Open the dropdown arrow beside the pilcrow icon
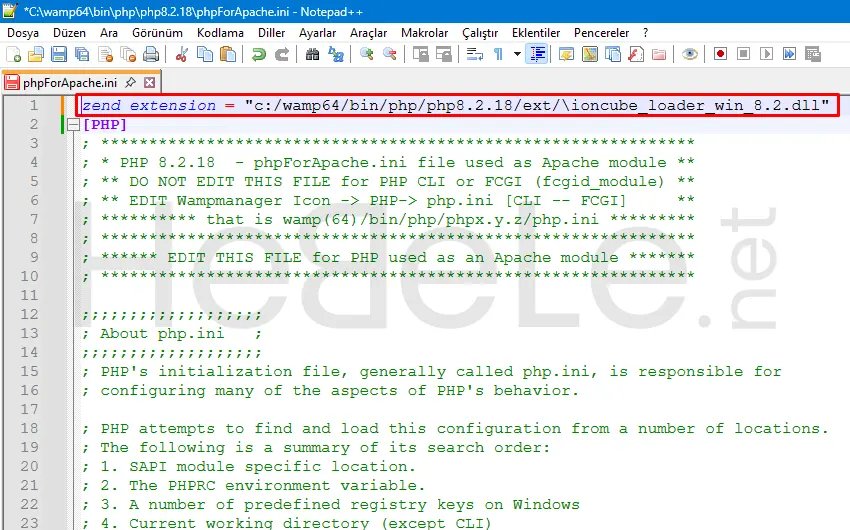The image size is (850, 530). [x=517, y=54]
